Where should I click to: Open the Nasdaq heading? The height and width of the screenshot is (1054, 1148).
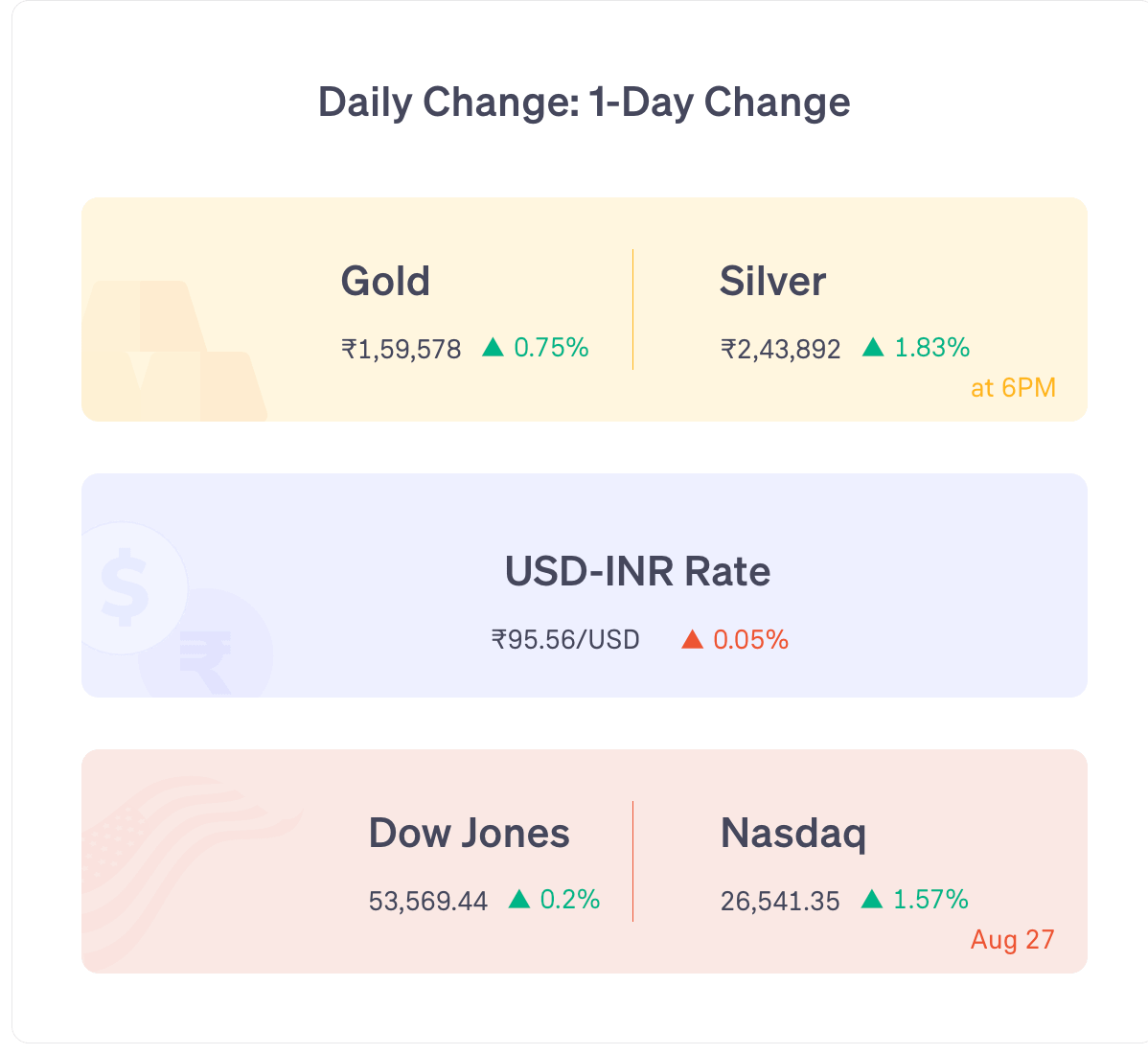[793, 834]
